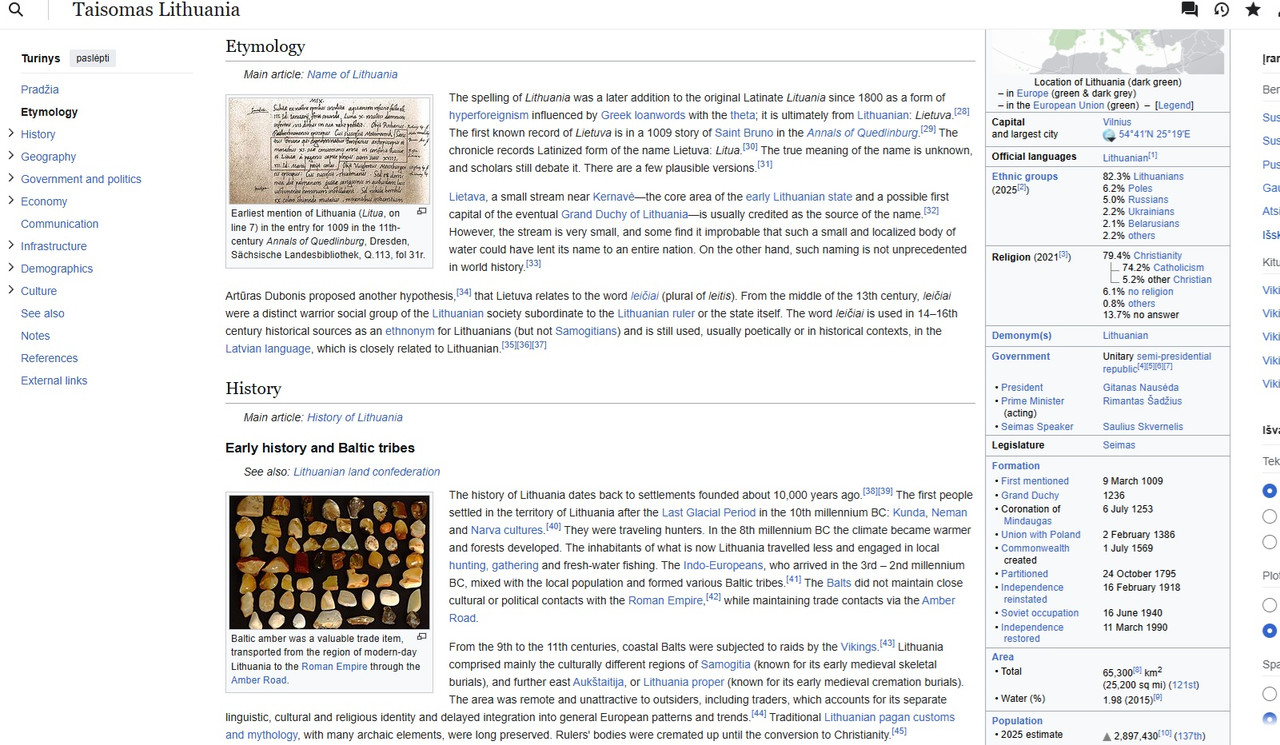Open the Lithuania location map thumbnail
Viewport: 1280px width, 745px height.
(1107, 52)
